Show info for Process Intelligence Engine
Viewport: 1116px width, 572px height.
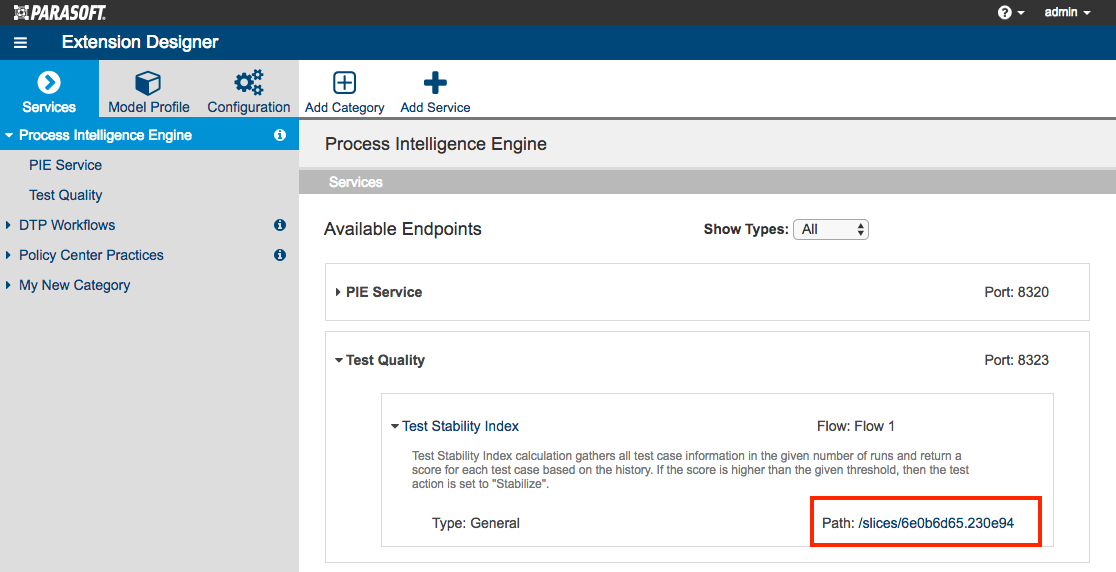[x=280, y=135]
